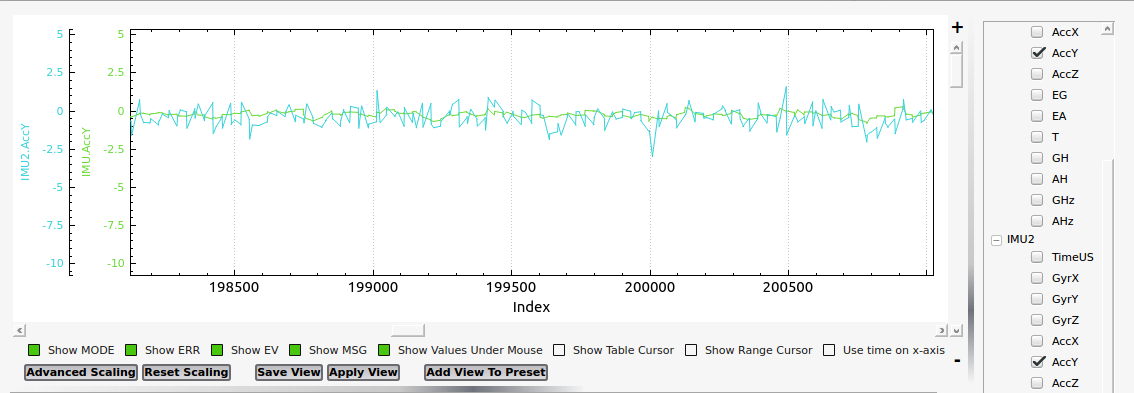The height and width of the screenshot is (393, 1134).
Task: Check the GHz item
Action: click(1037, 200)
